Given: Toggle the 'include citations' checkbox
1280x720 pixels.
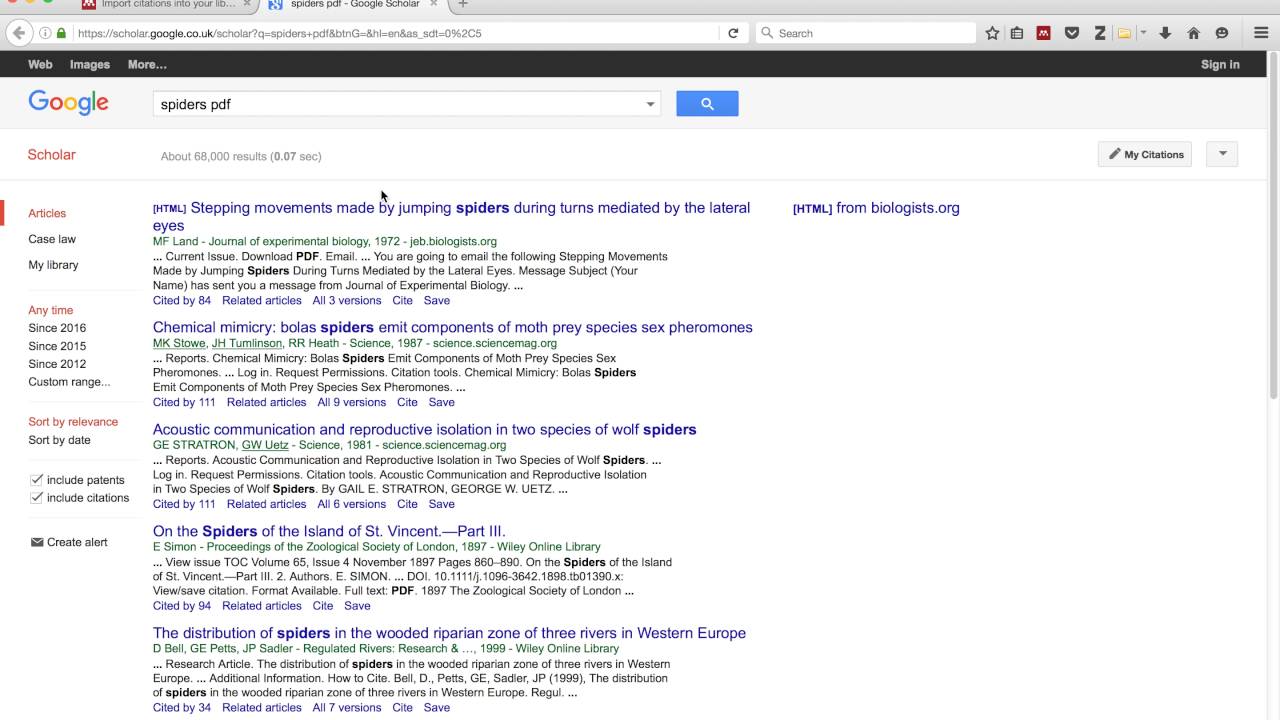Looking at the screenshot, I should (37, 498).
